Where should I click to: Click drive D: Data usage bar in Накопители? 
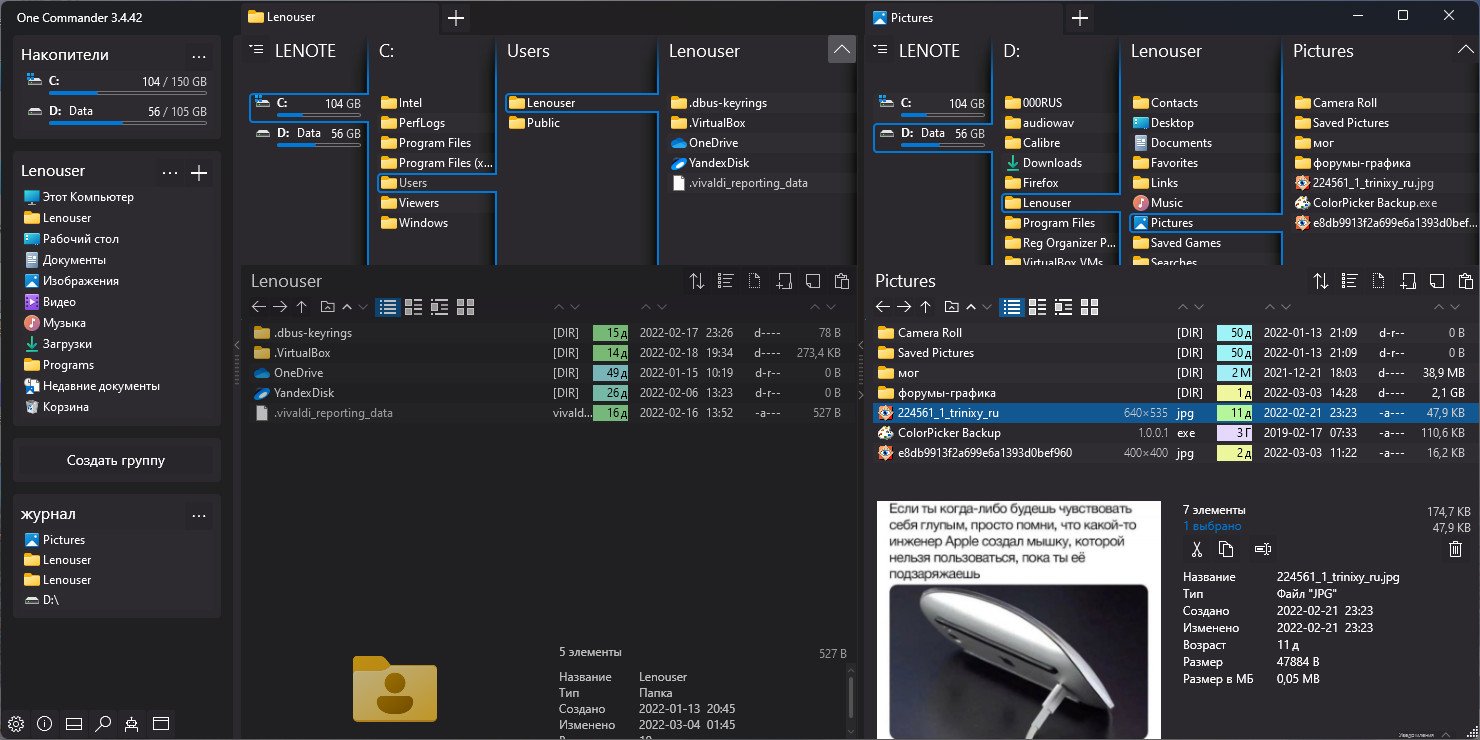pyautogui.click(x=117, y=123)
